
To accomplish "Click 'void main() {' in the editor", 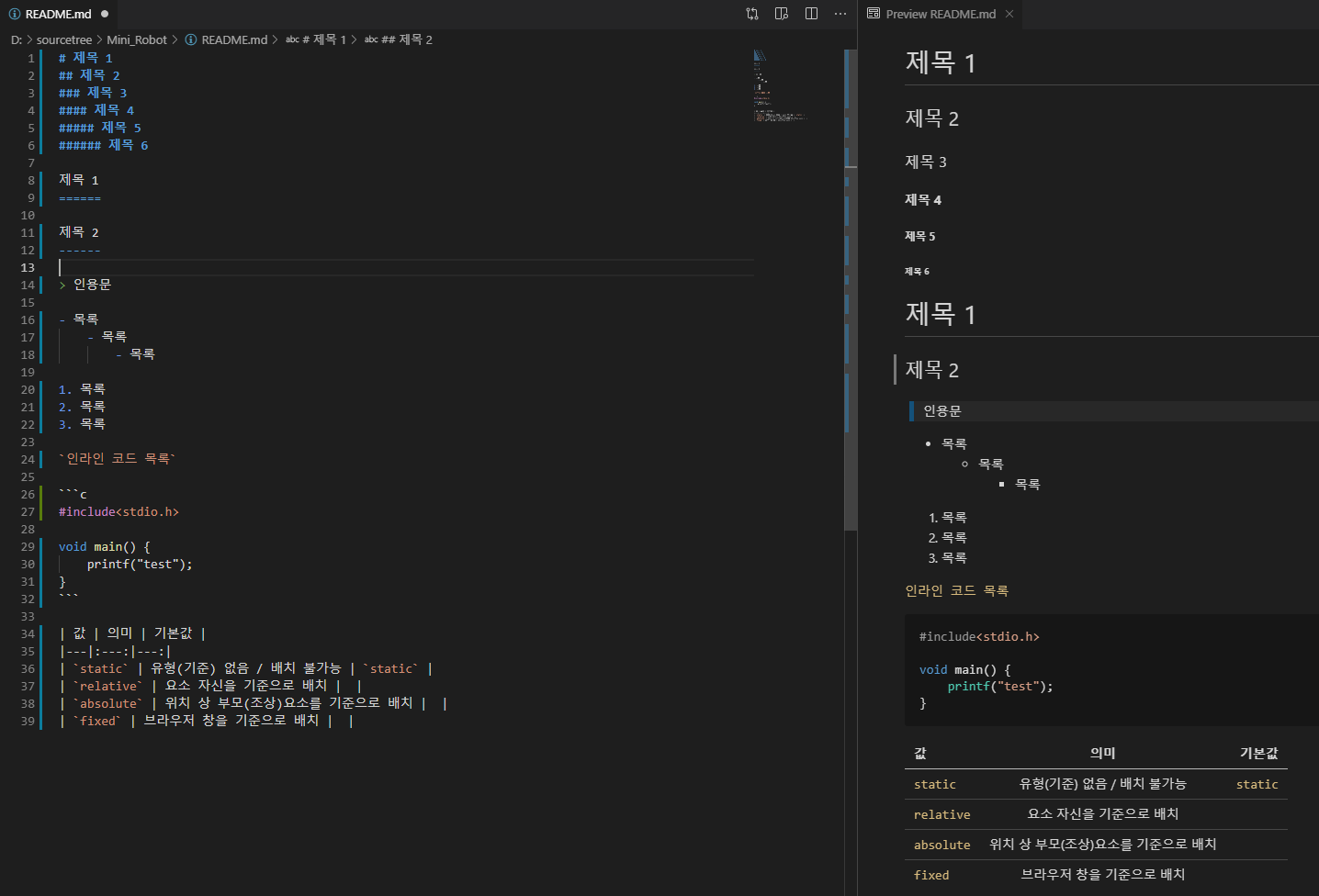I will pyautogui.click(x=104, y=546).
